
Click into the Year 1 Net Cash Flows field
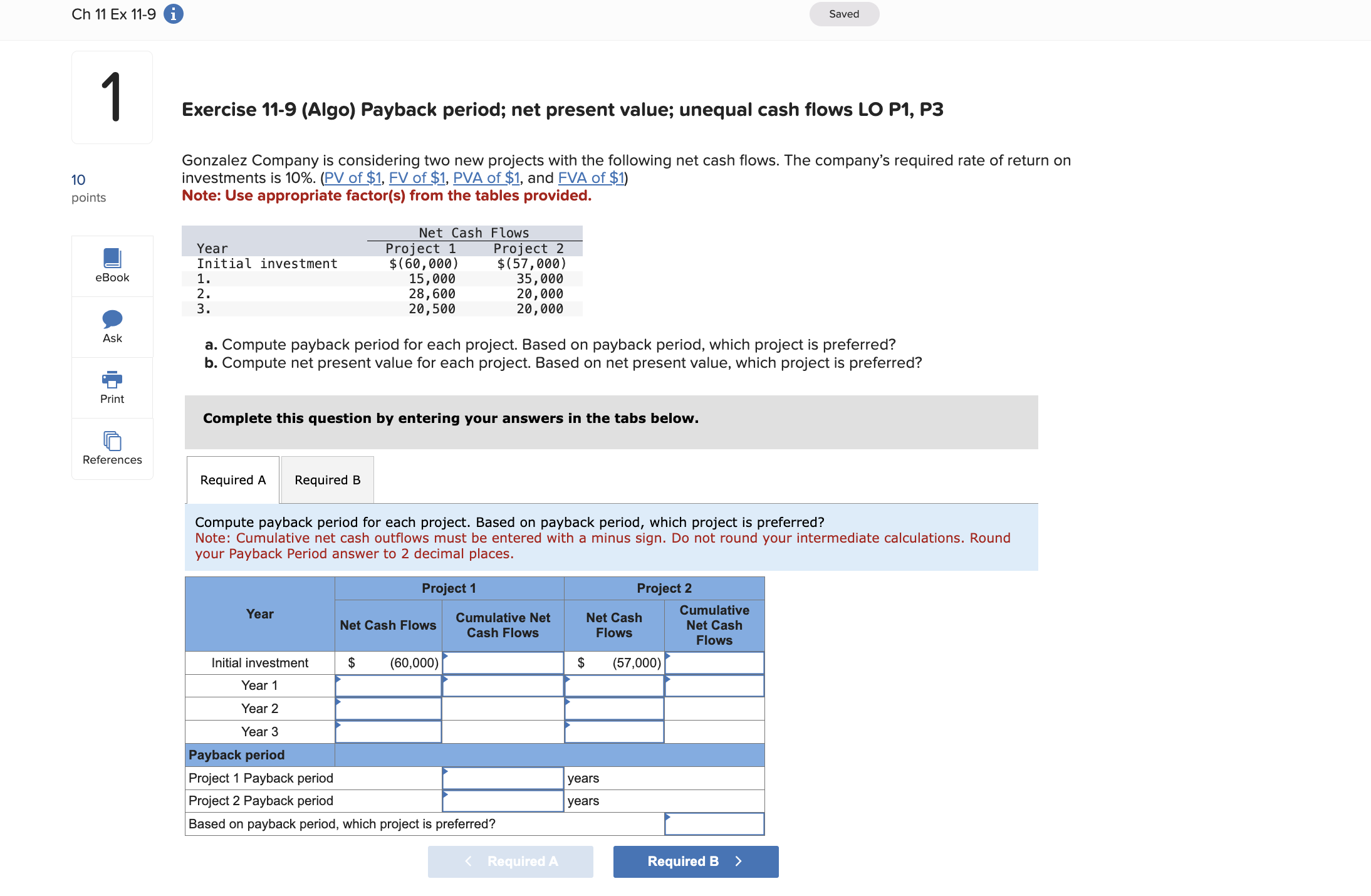[387, 685]
